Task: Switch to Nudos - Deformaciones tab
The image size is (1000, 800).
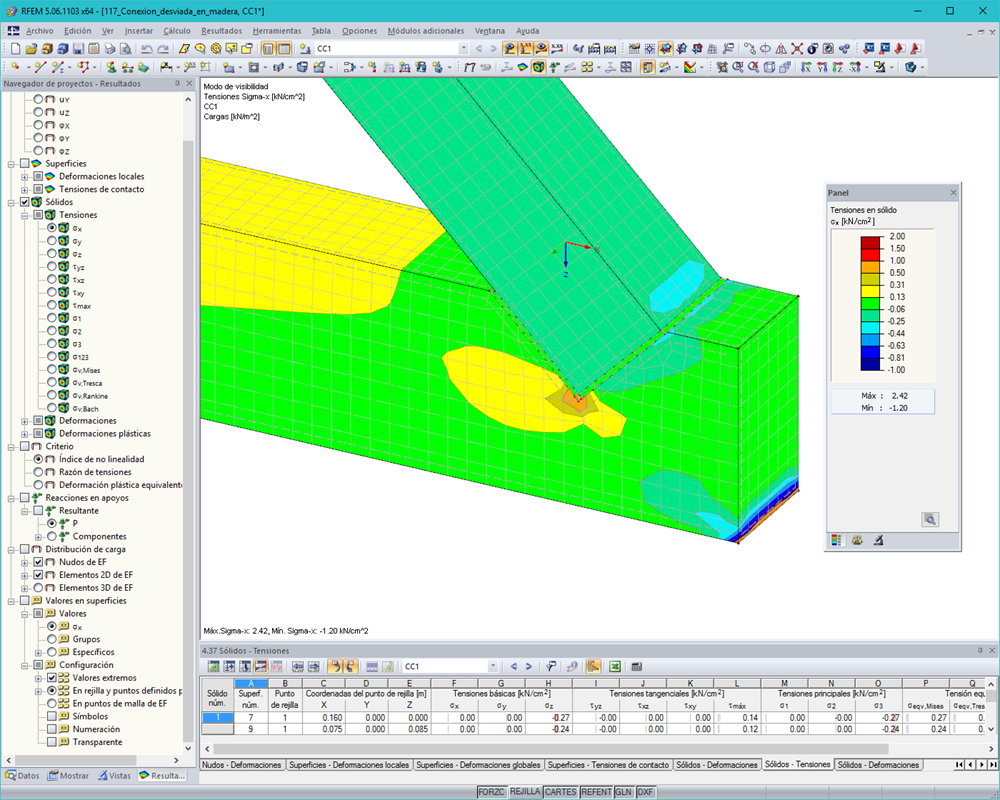Action: click(x=242, y=765)
